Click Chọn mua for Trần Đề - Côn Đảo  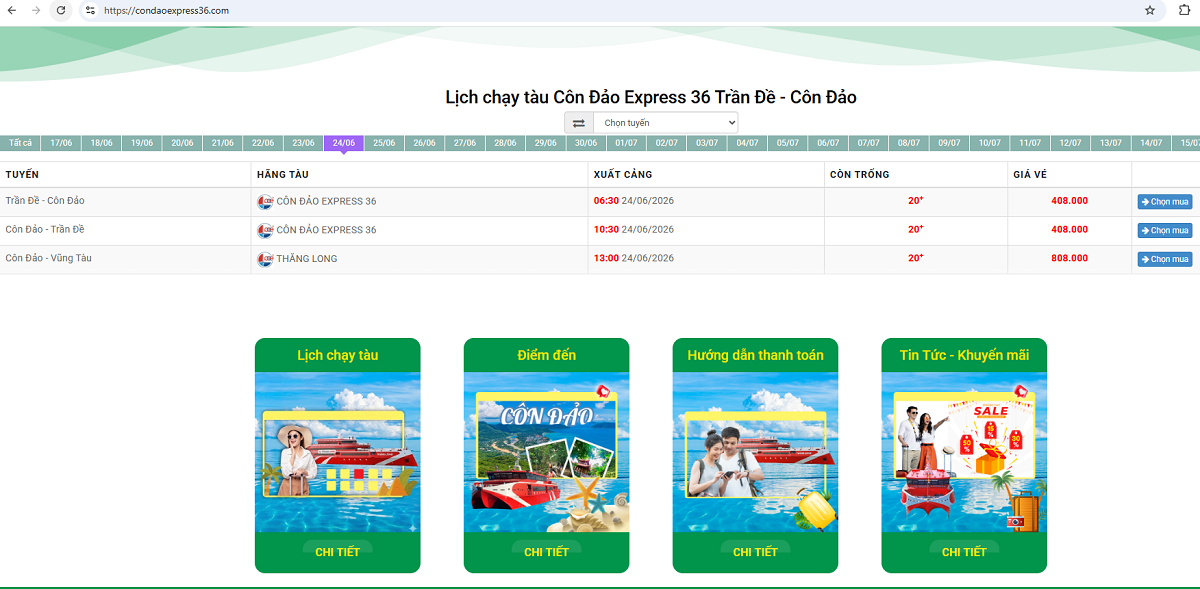pyautogui.click(x=1165, y=202)
